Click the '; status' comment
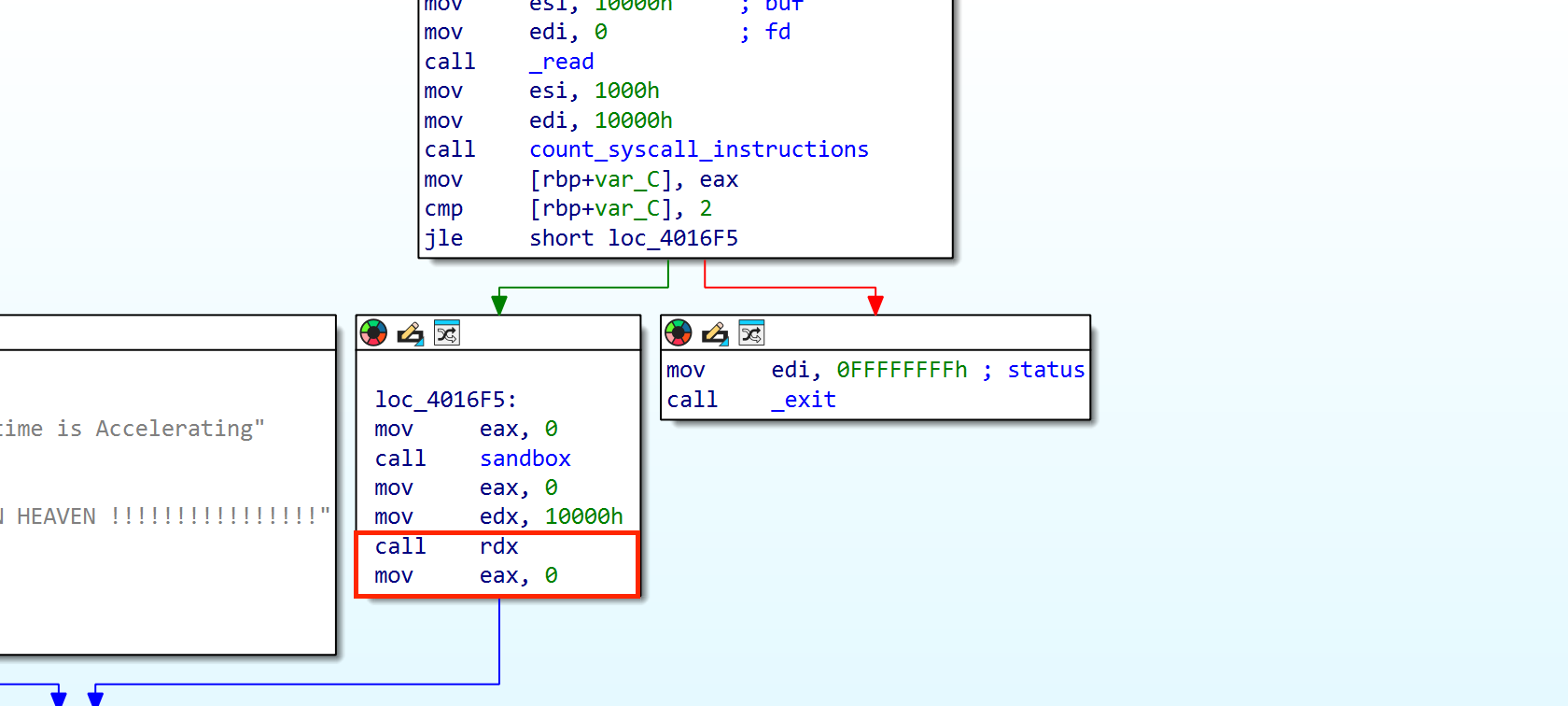Screen dimensions: 1568x706 point(1033,370)
